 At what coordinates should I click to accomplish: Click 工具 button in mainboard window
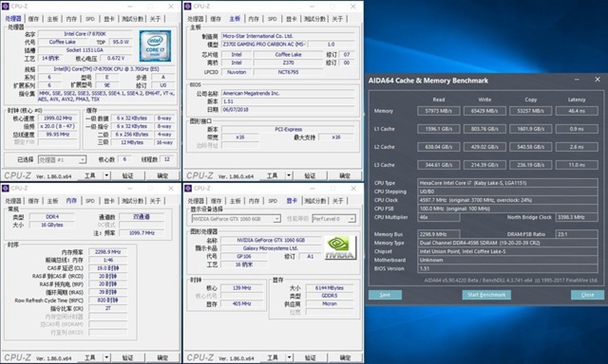272,176
